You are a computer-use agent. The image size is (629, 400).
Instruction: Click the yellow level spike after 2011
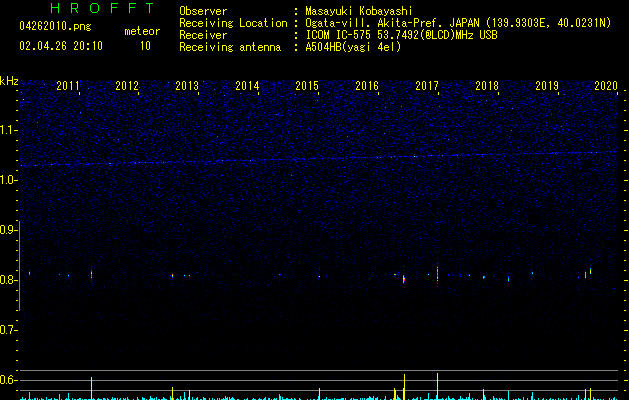click(91, 388)
